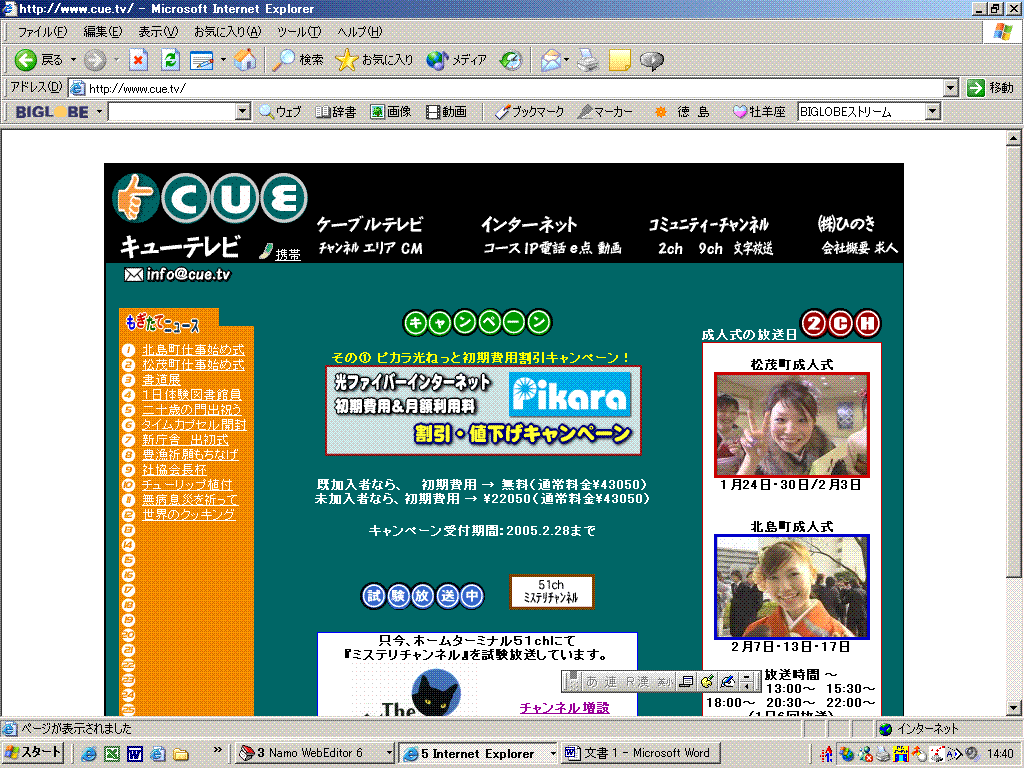
Task: Open the Windows スタート menu
Action: (33, 753)
